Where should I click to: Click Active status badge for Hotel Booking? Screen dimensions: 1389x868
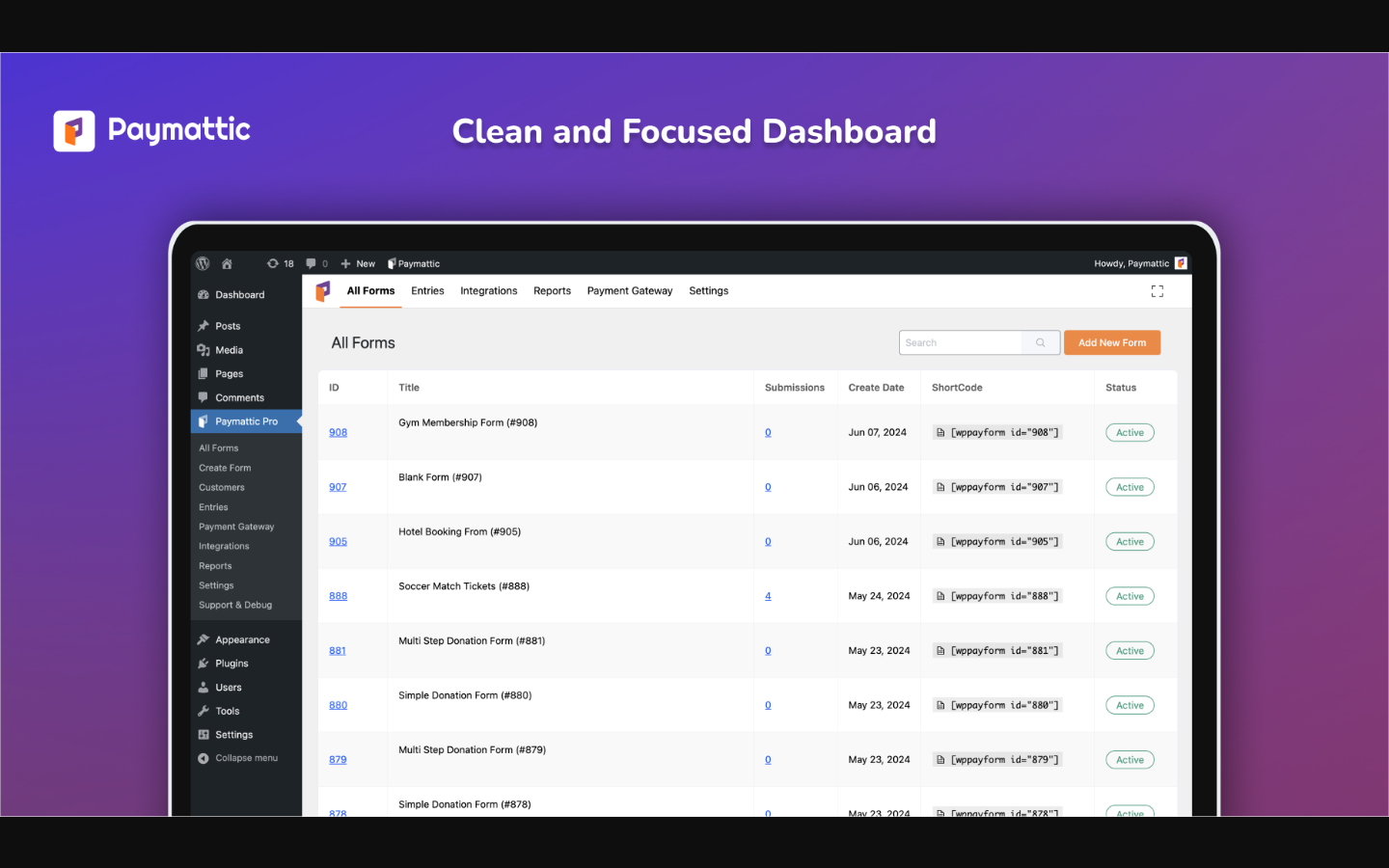coord(1130,542)
